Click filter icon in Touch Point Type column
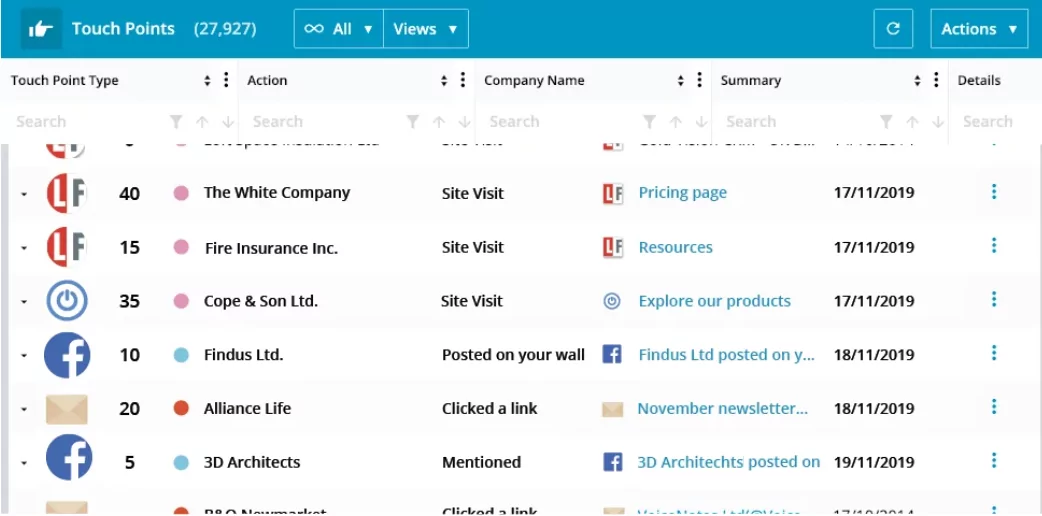The width and height of the screenshot is (1042, 516). [x=175, y=122]
